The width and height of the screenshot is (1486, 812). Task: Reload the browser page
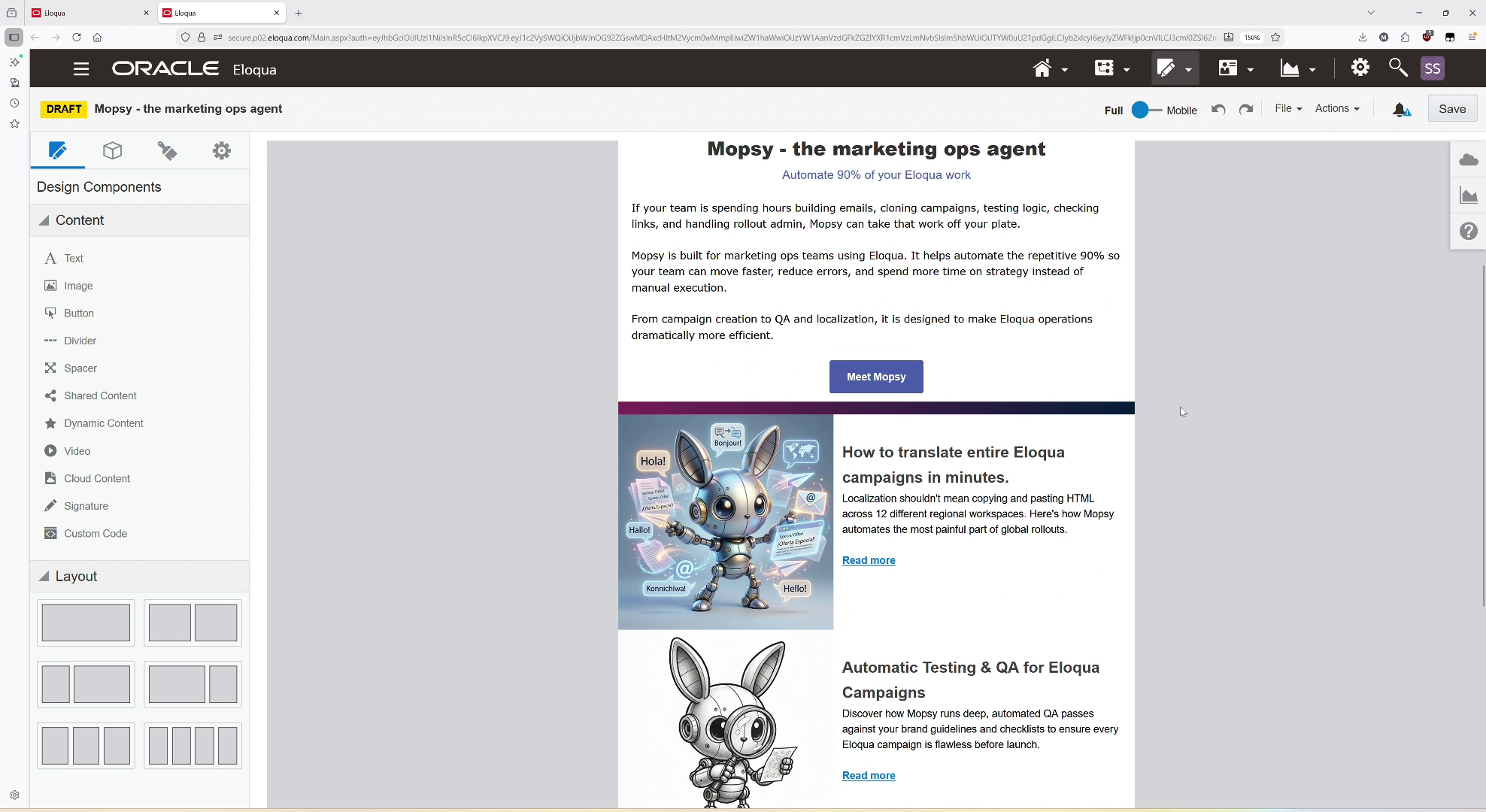coord(77,37)
